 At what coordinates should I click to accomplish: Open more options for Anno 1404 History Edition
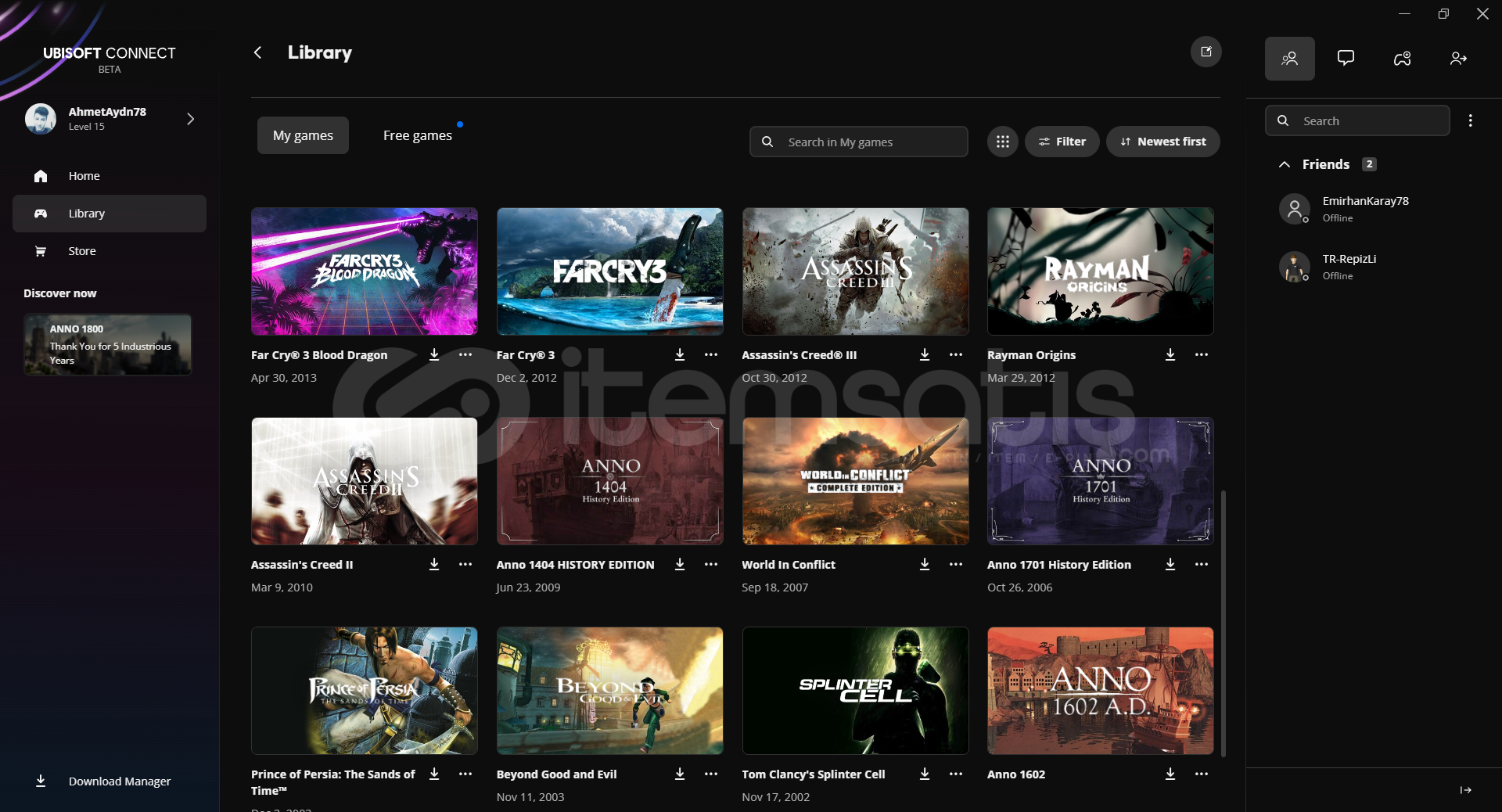click(x=711, y=564)
